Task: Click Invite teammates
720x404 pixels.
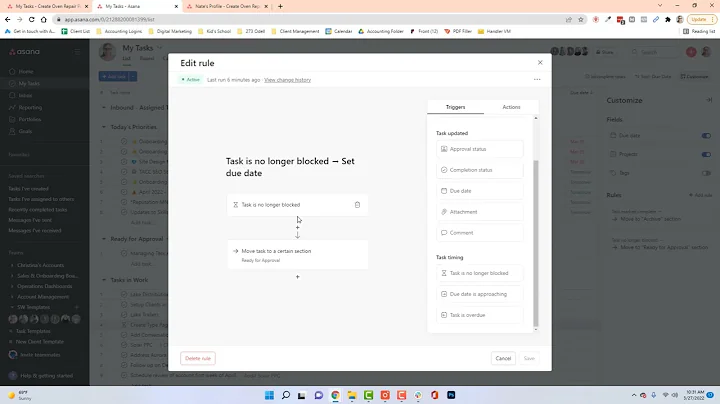Action: 35,355
